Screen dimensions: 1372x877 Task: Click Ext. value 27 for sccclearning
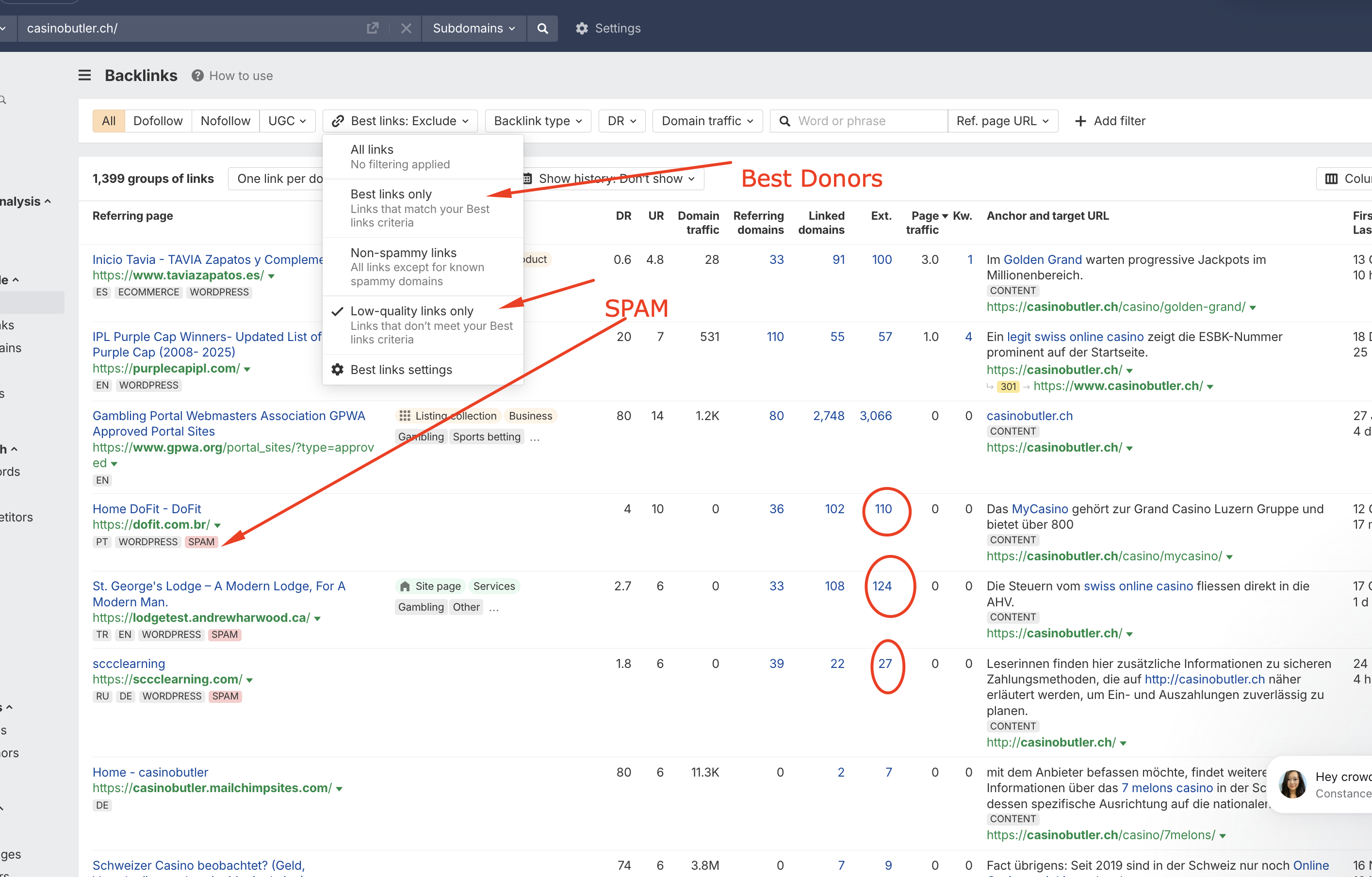pyautogui.click(x=885, y=663)
